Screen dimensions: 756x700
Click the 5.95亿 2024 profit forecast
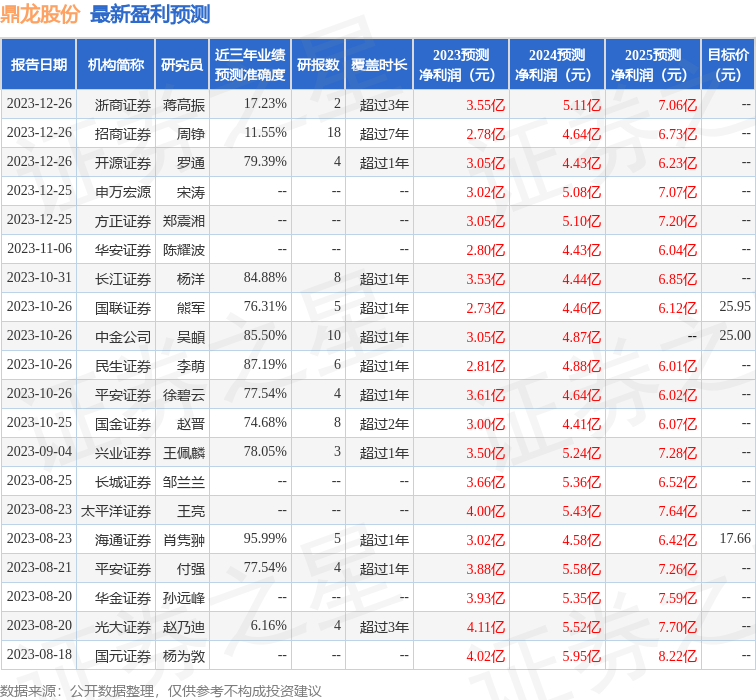(x=581, y=656)
